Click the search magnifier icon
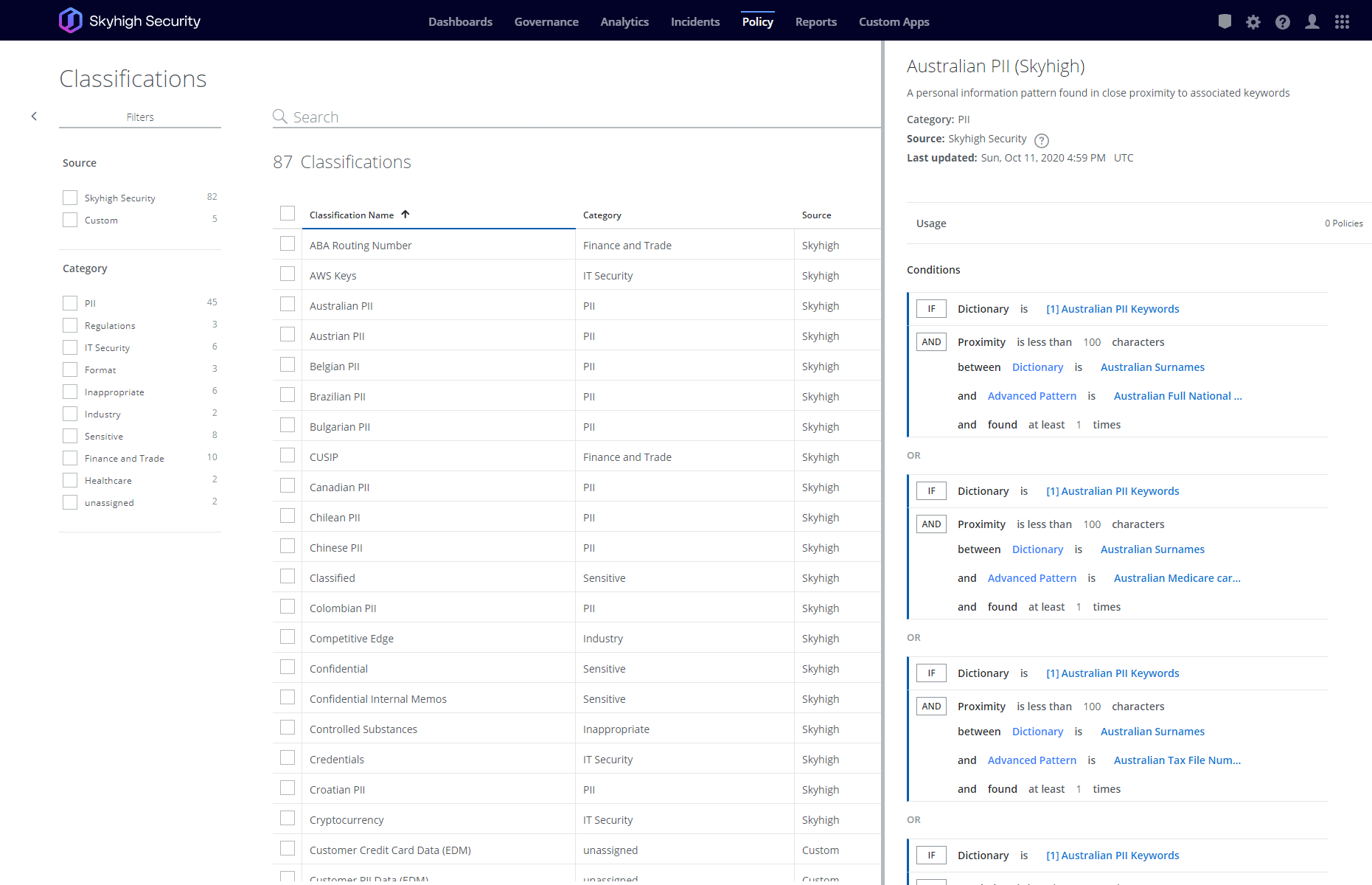1372x885 pixels. 280,117
